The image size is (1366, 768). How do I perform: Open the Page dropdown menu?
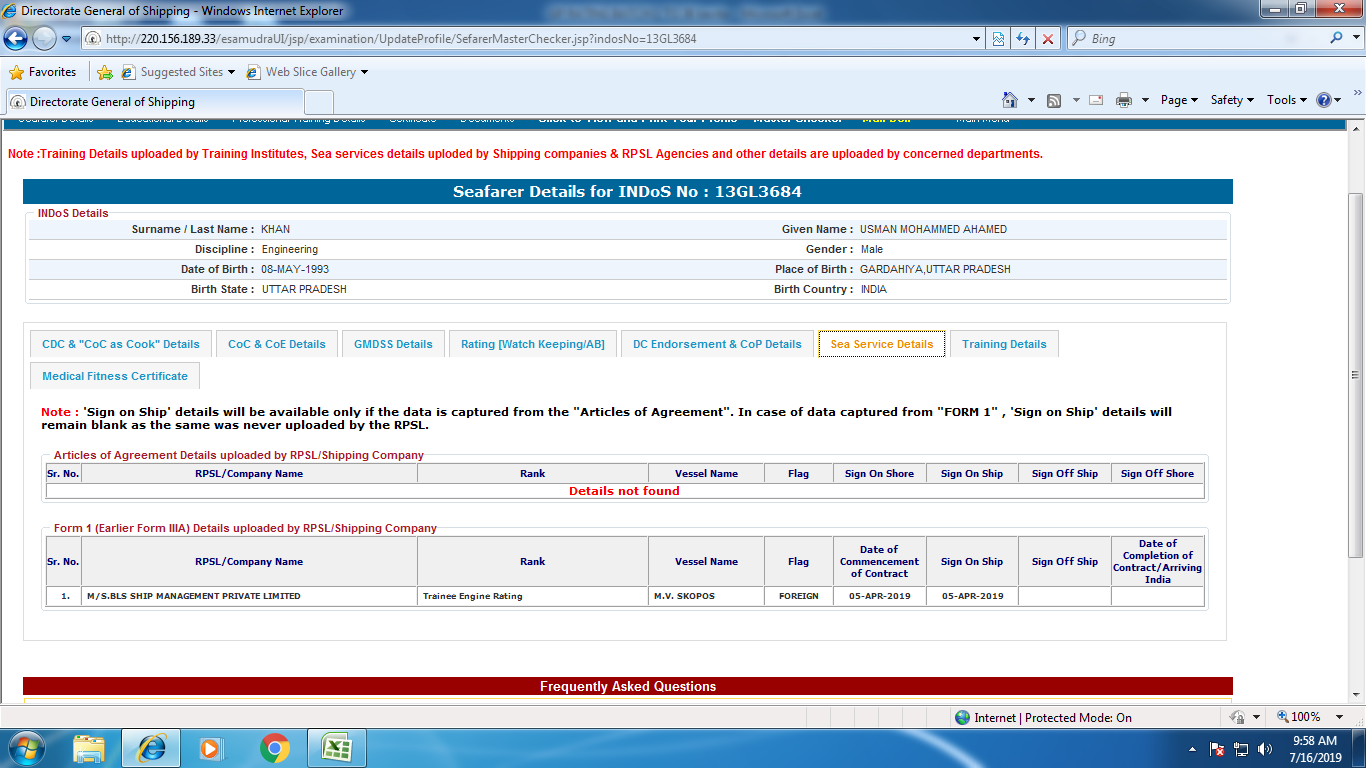pyautogui.click(x=1178, y=100)
